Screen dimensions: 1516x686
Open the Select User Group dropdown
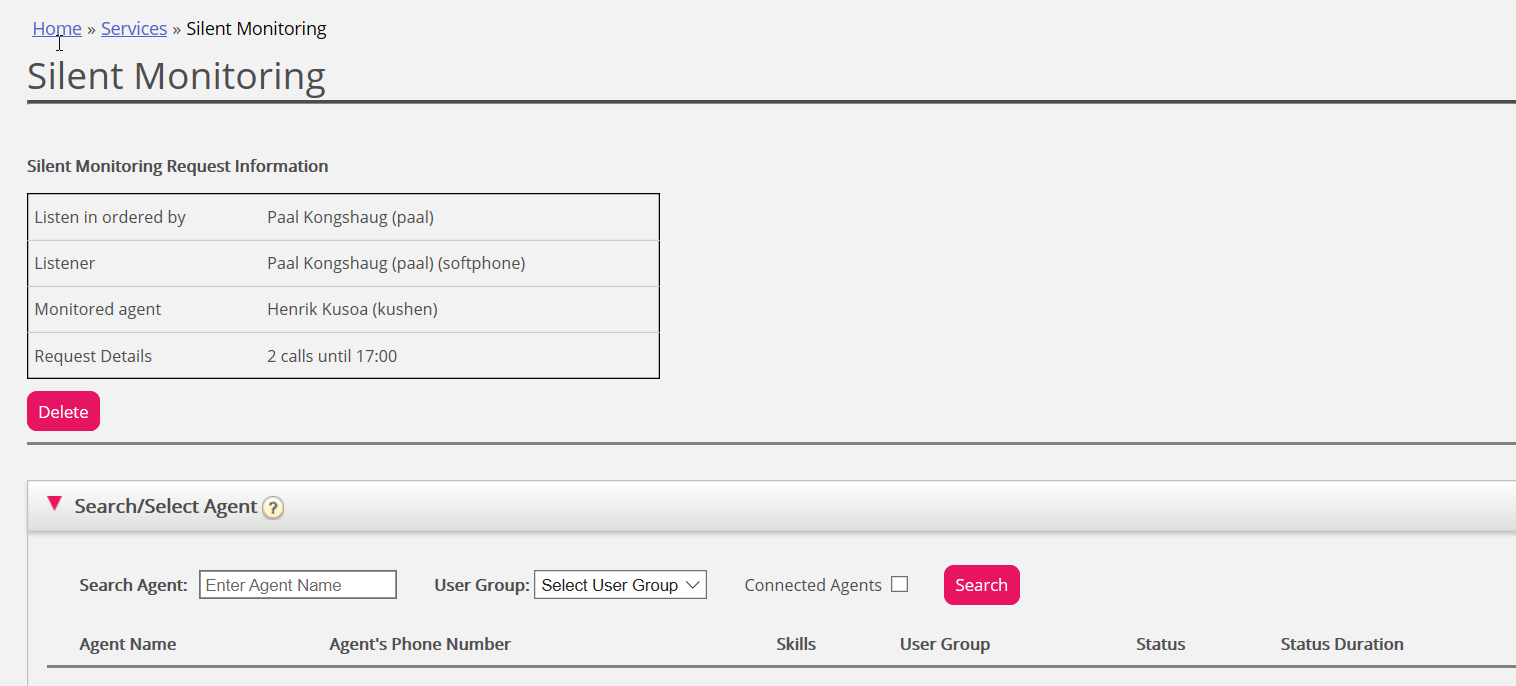(620, 585)
